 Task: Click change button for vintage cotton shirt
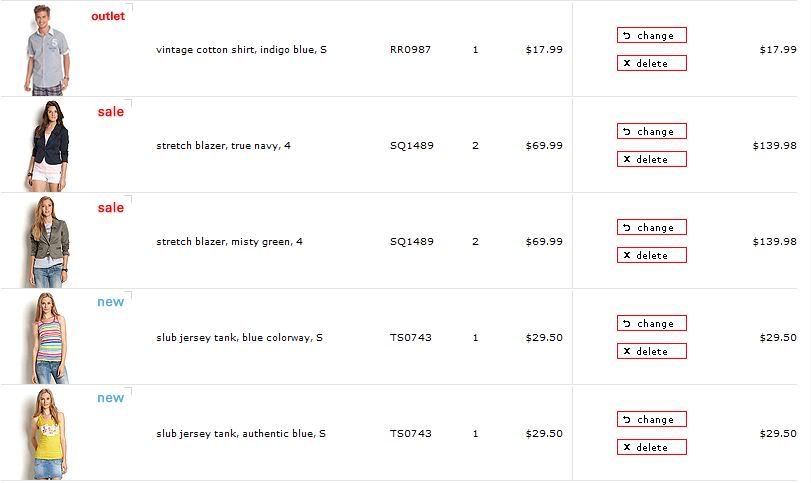(652, 35)
